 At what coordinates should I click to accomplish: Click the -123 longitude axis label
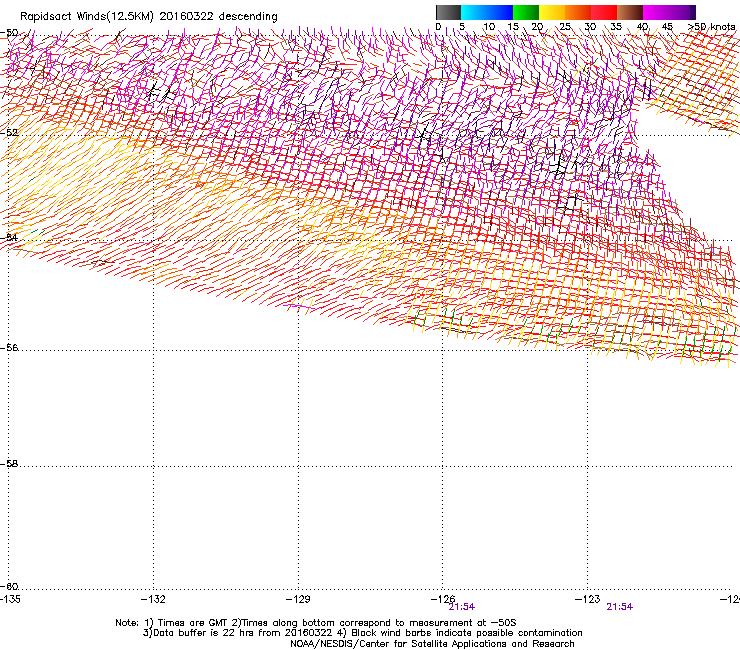pyautogui.click(x=587, y=599)
